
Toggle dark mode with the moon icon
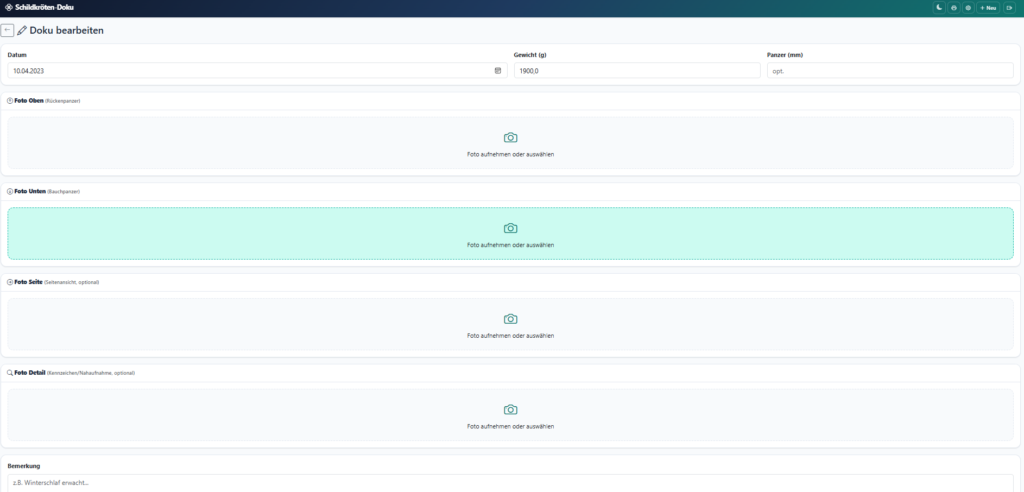pos(939,7)
